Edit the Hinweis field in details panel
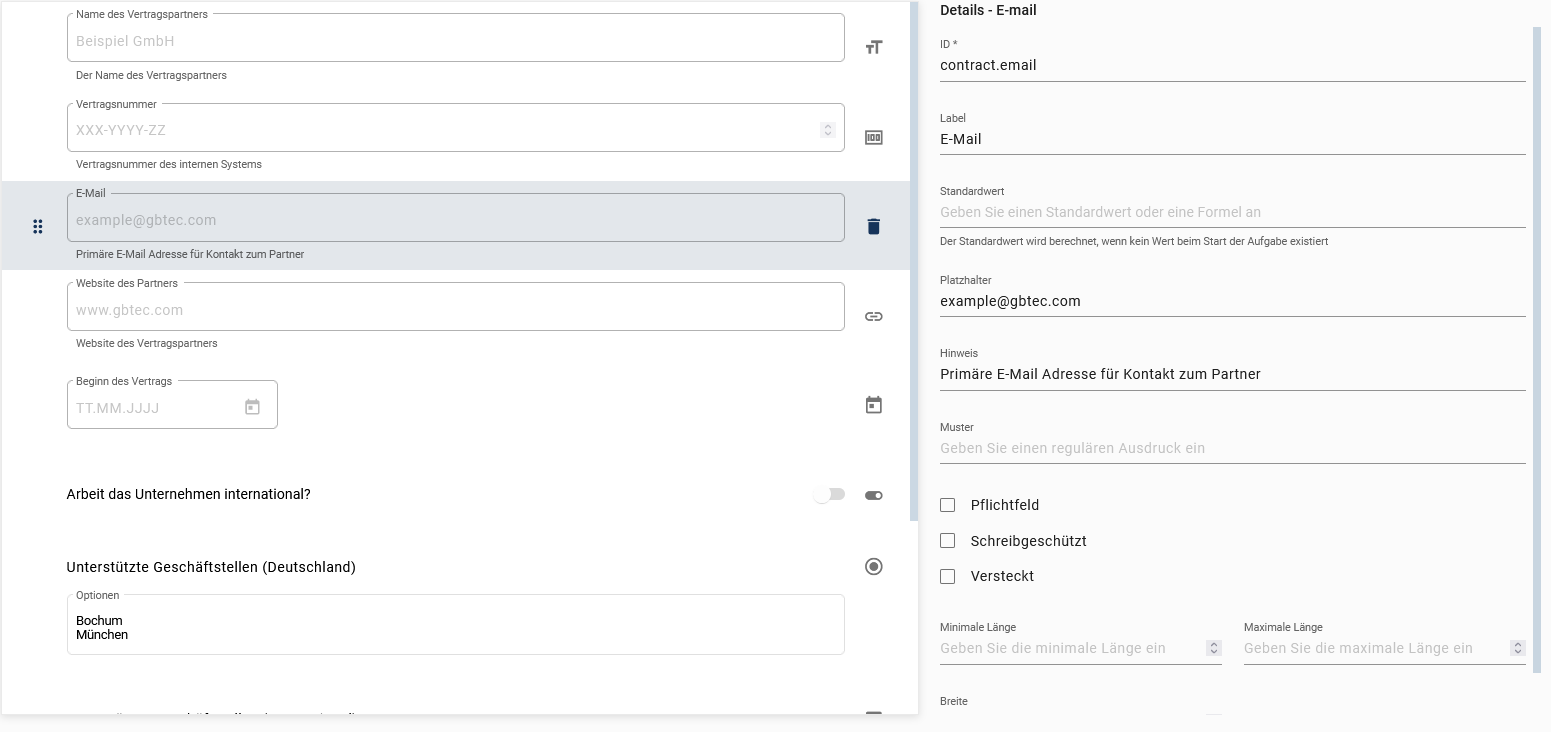 (1233, 374)
